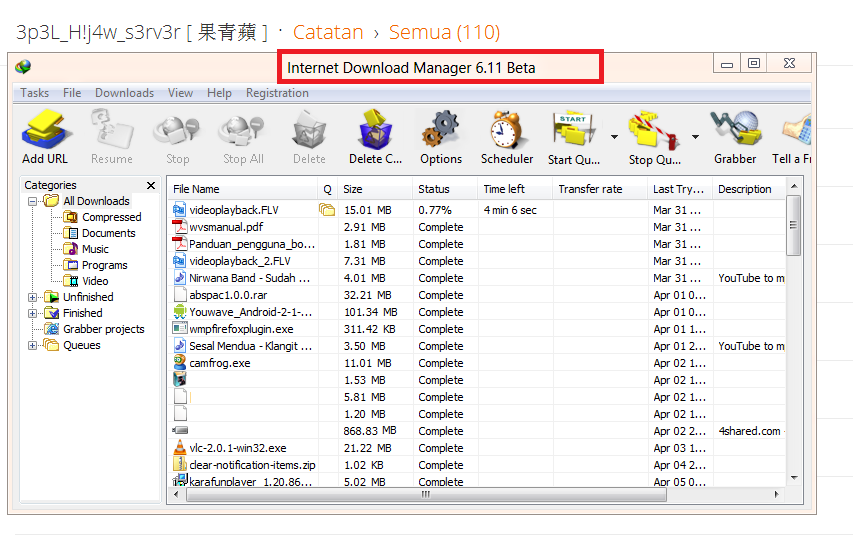Close the Categories panel
Image resolution: width=853 pixels, height=543 pixels.
[x=151, y=186]
